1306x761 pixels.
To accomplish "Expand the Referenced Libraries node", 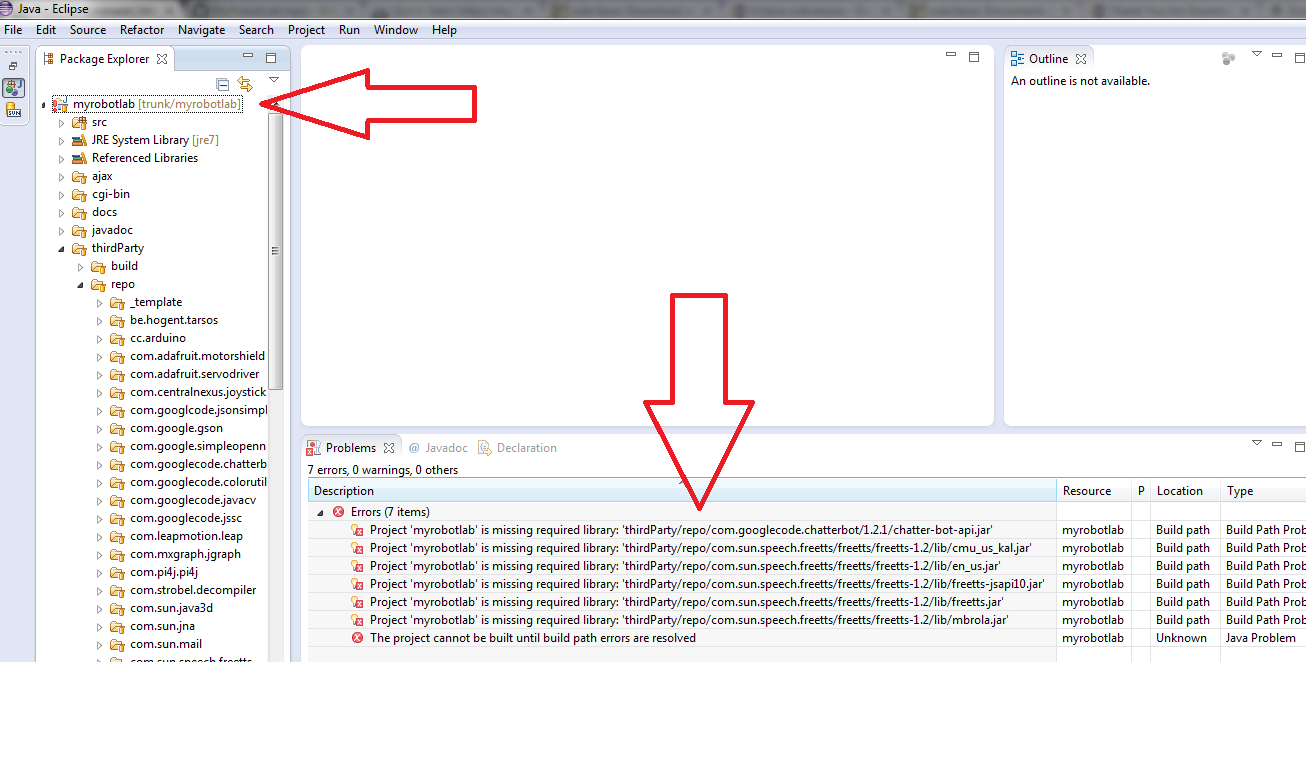I will coord(61,159).
